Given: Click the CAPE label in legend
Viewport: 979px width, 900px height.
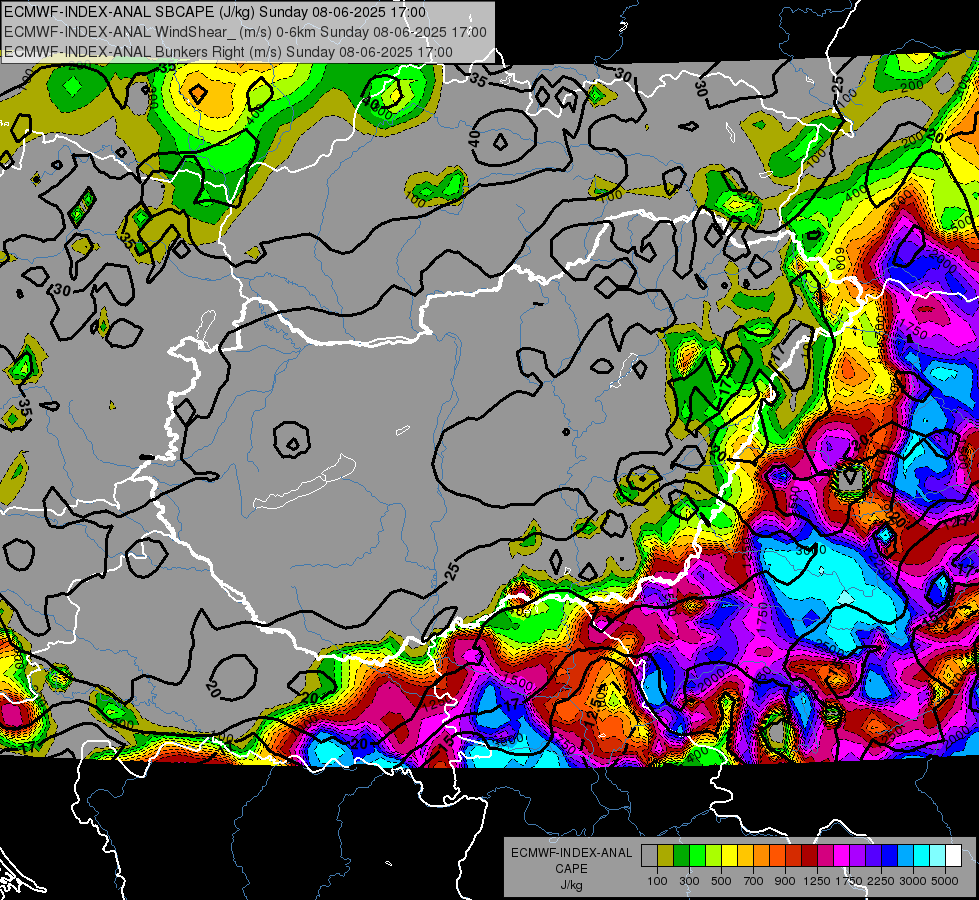Looking at the screenshot, I should (x=571, y=869).
